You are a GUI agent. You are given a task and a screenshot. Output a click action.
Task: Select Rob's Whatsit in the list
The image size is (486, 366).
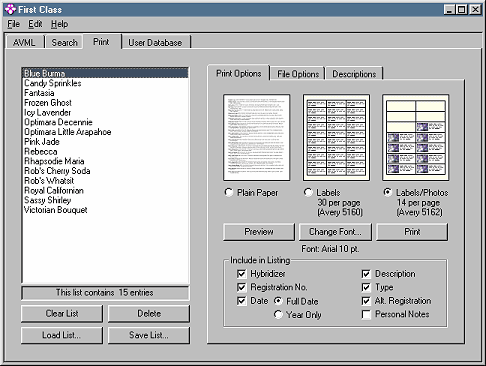(105, 181)
